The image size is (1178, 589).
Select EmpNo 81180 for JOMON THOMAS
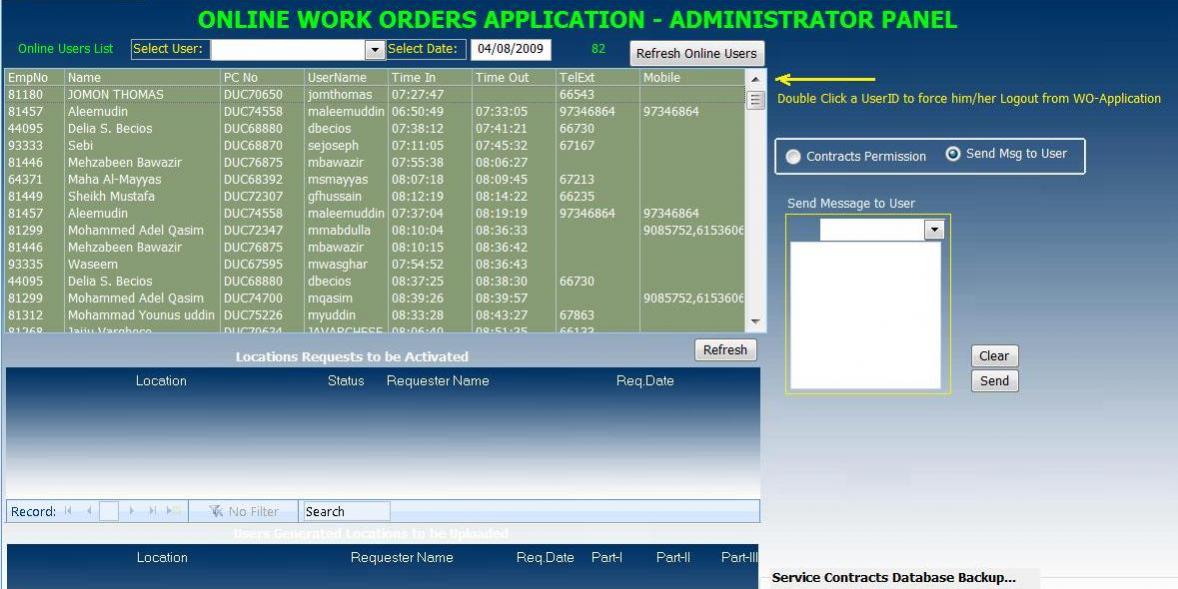[26, 95]
